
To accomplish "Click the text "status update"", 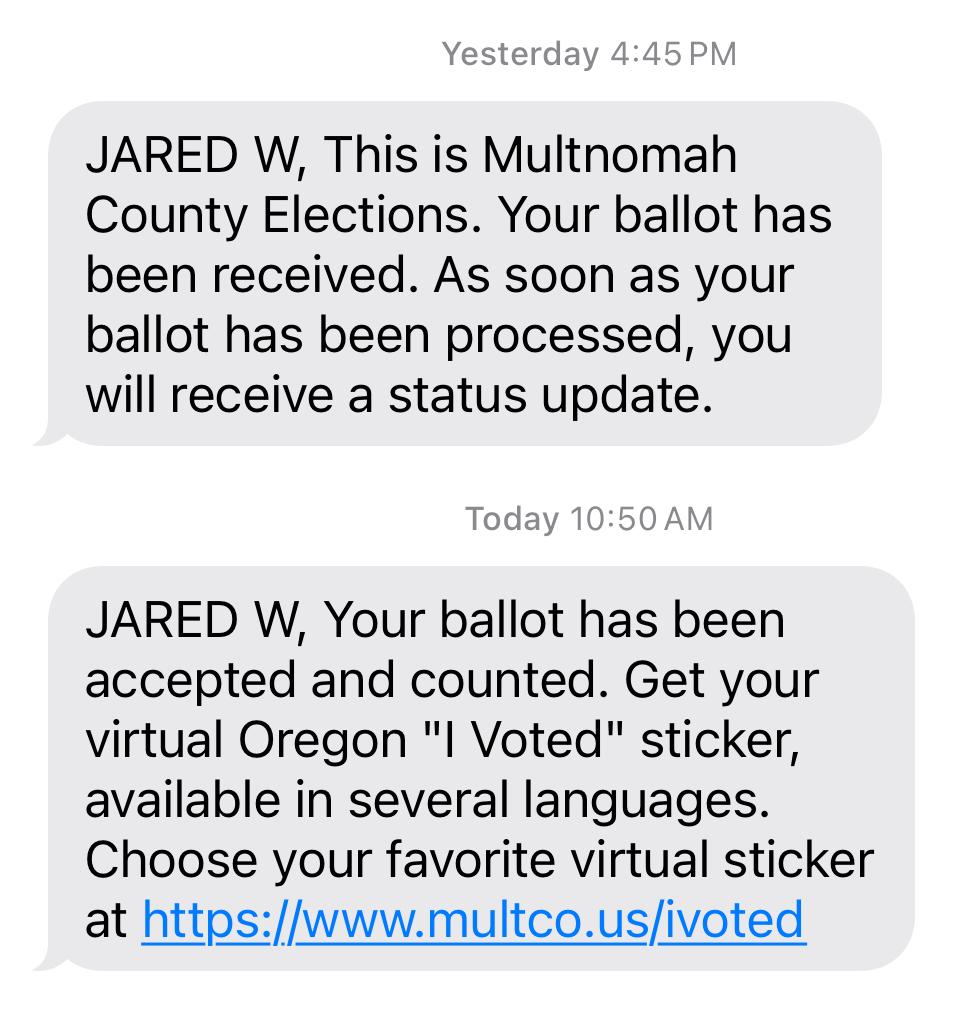I will click(549, 395).
